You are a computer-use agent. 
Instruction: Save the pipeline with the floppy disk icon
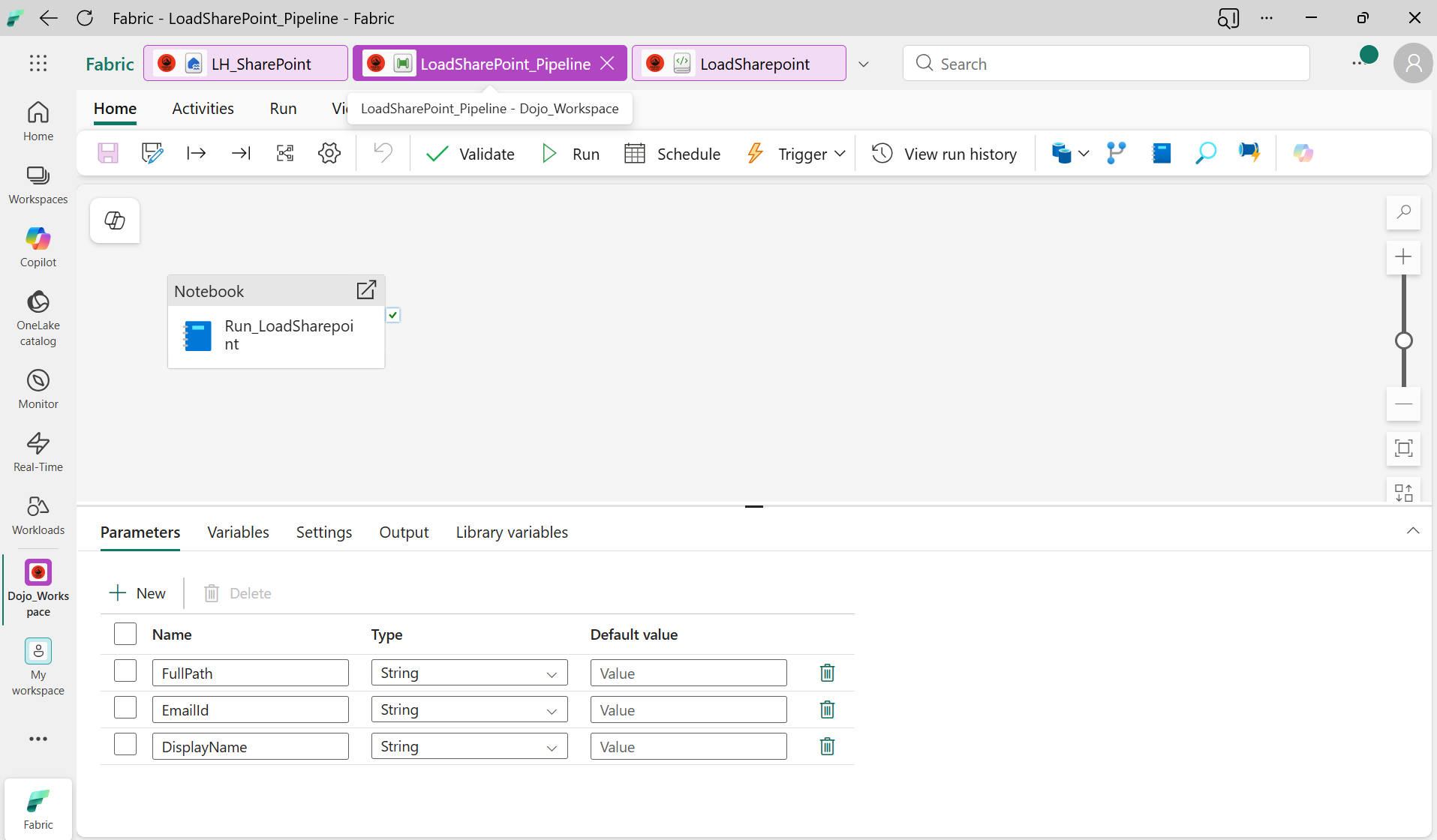pos(108,153)
